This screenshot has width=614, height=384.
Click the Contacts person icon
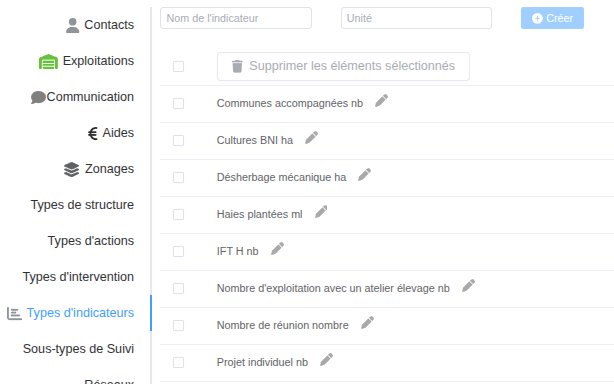tap(72, 25)
